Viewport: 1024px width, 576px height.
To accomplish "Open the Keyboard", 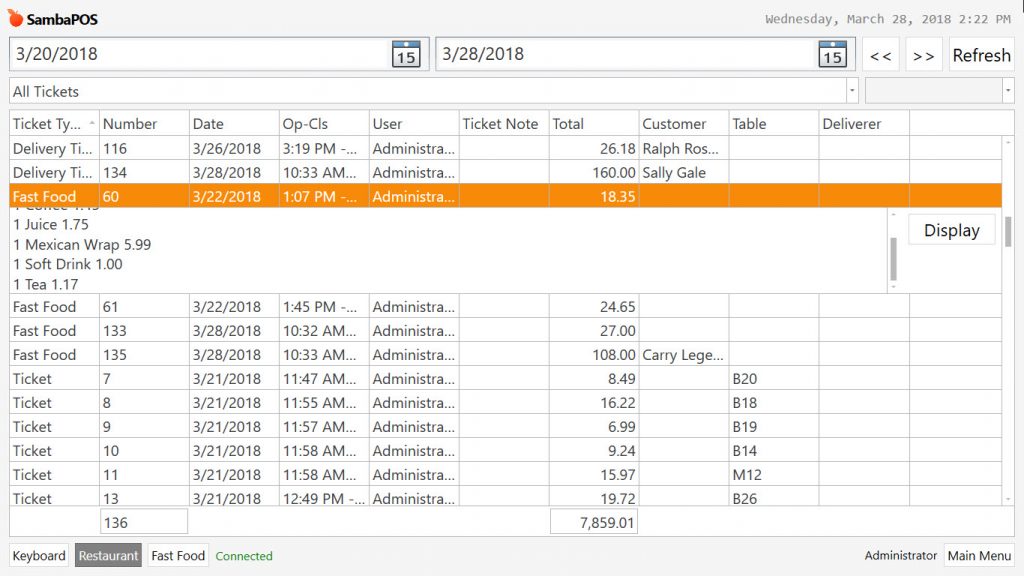I will tap(39, 556).
